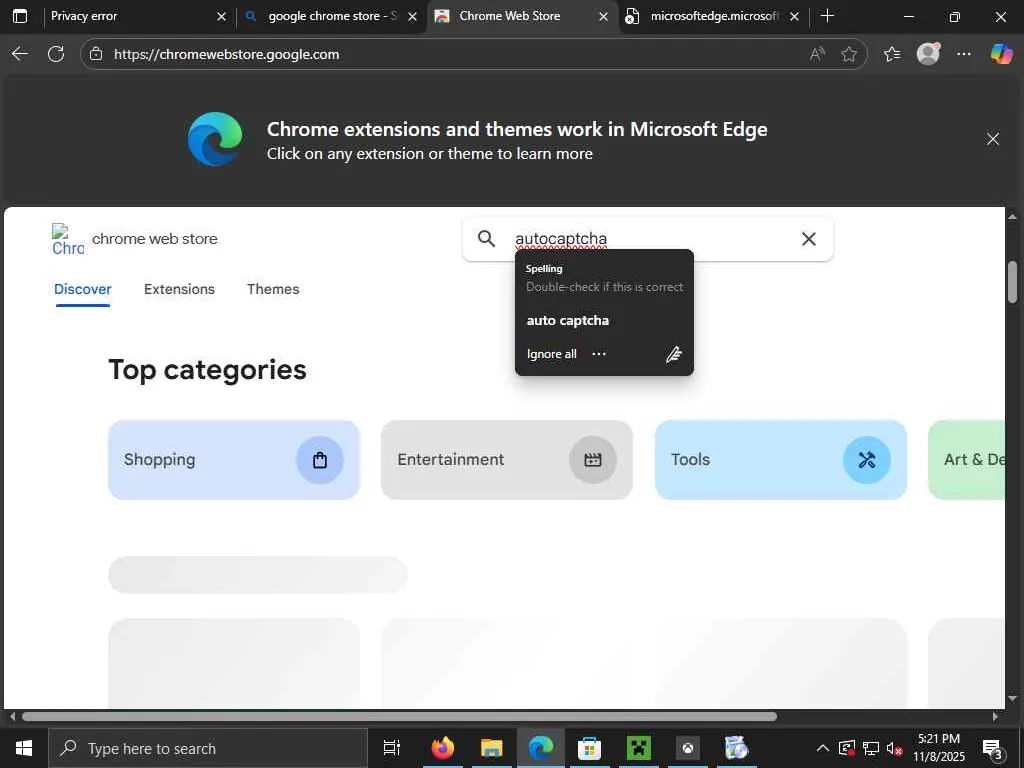
Task: Add this page to favorites
Action: point(849,54)
